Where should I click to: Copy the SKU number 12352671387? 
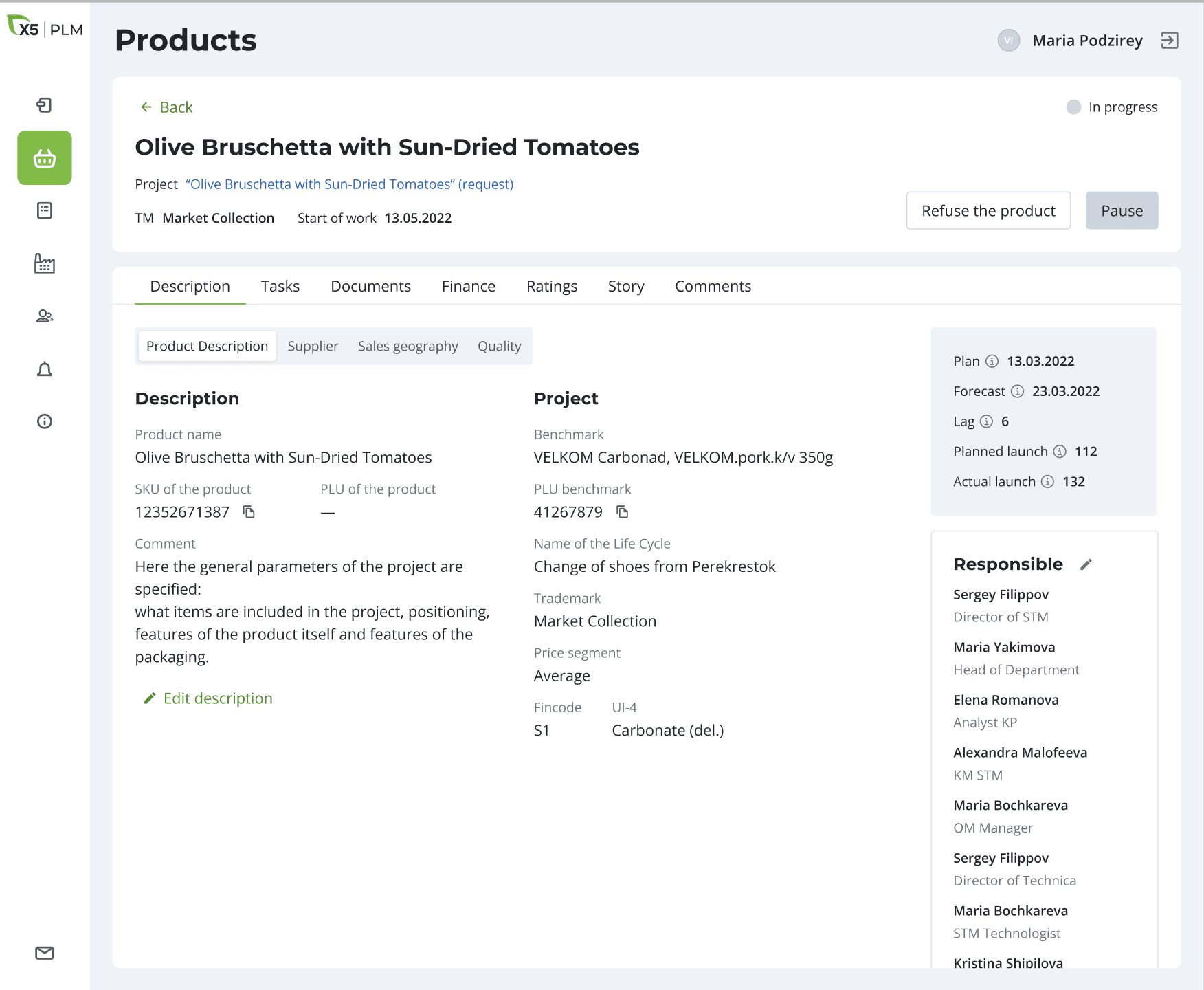tap(249, 512)
